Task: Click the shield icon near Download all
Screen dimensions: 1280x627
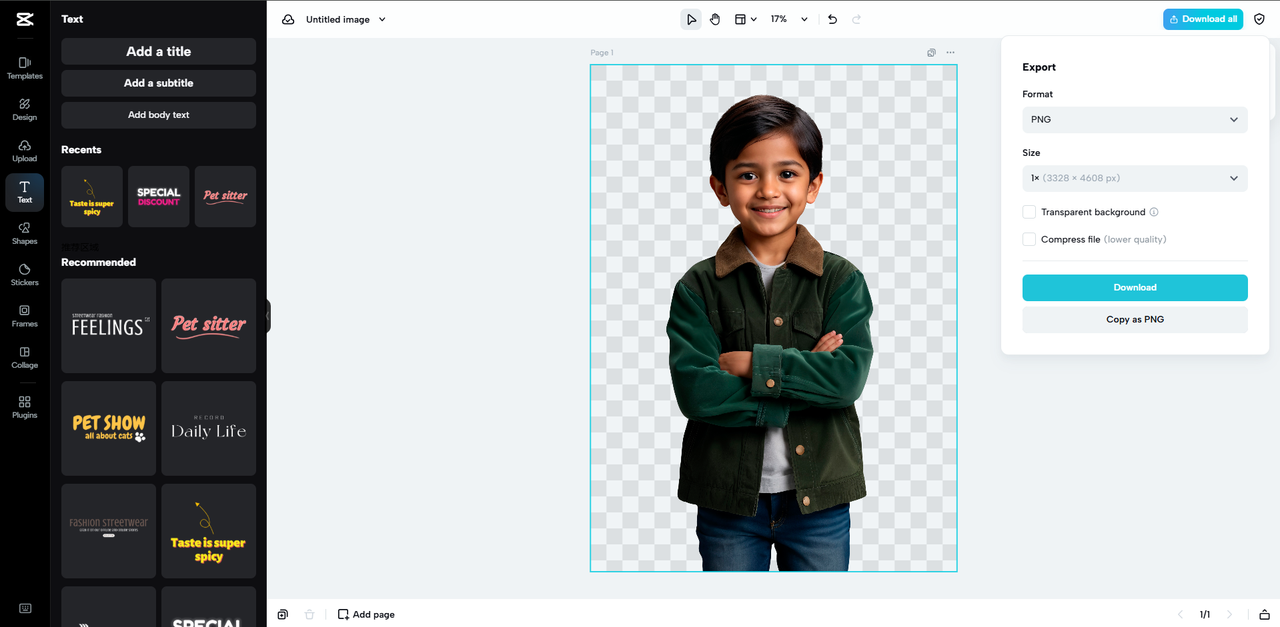Action: [1259, 19]
